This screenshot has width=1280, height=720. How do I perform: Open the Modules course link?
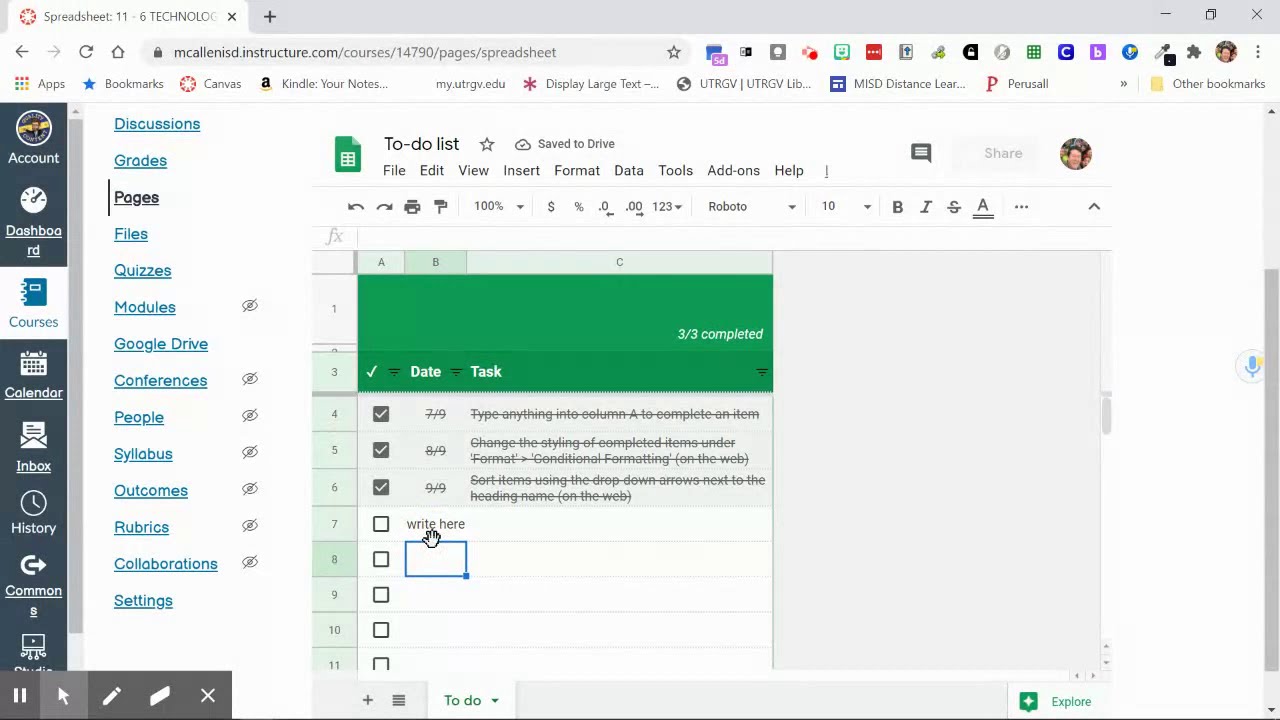click(145, 307)
